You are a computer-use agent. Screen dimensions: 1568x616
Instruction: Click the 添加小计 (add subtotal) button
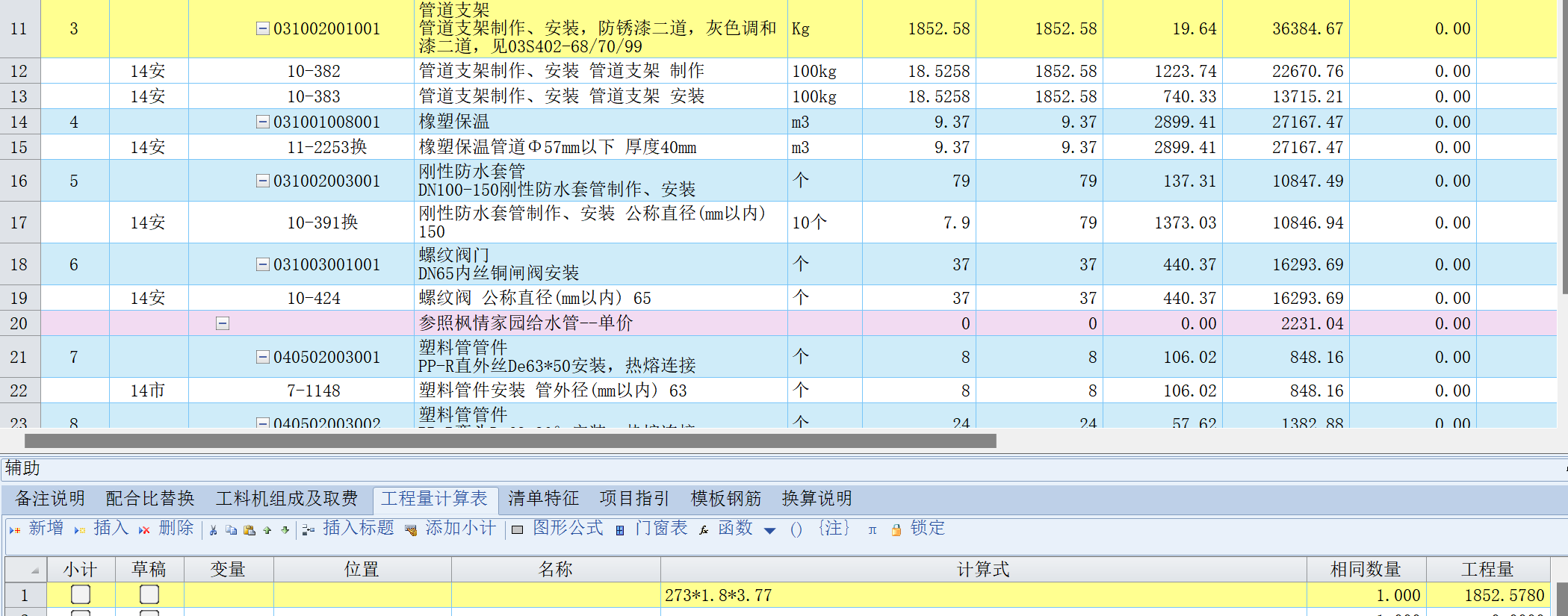[x=450, y=529]
